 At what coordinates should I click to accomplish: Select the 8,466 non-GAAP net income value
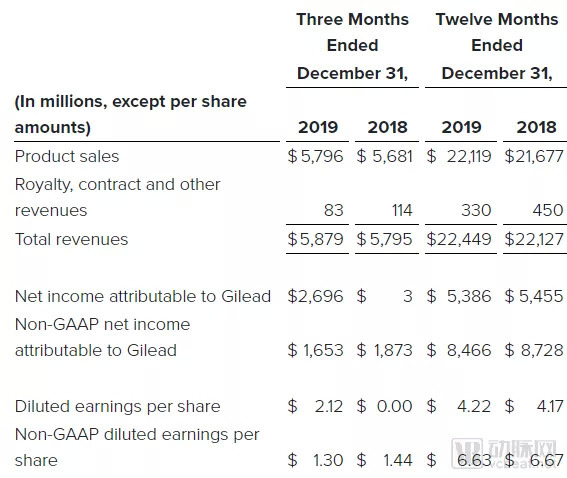point(469,350)
